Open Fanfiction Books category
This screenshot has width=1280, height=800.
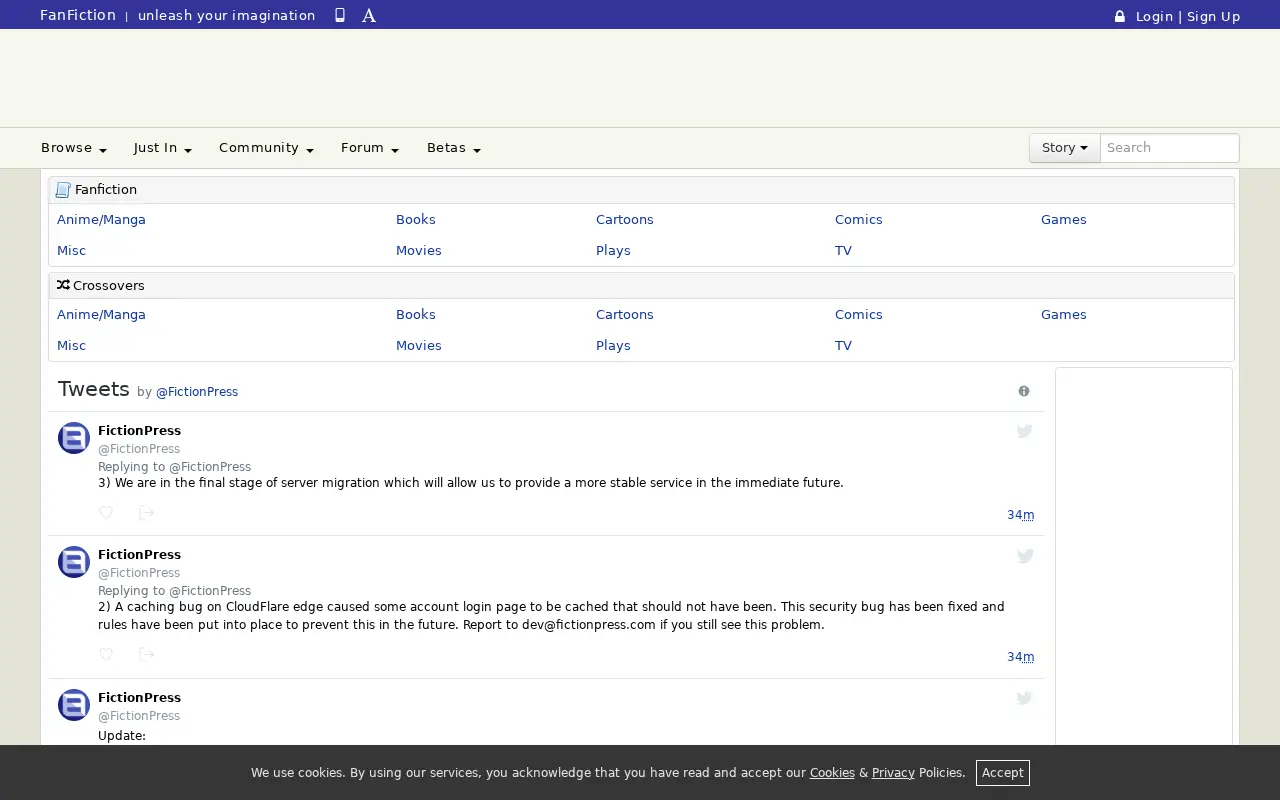[416, 220]
